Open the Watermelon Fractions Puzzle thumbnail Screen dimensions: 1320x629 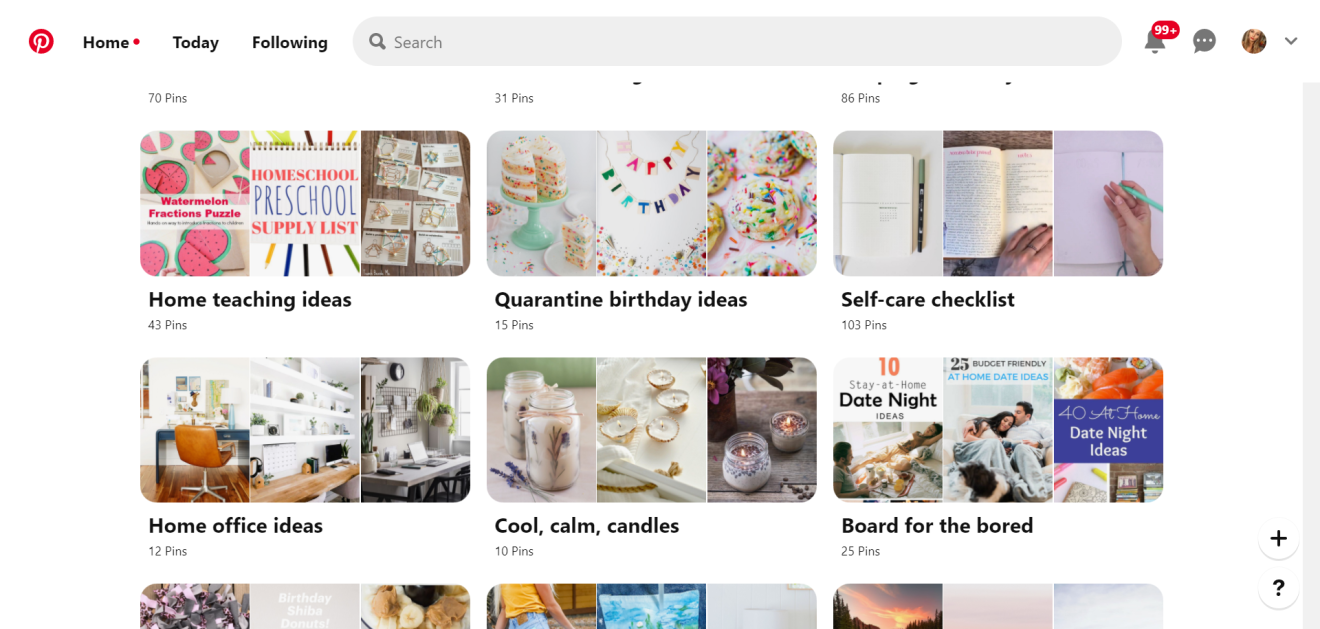(x=195, y=203)
